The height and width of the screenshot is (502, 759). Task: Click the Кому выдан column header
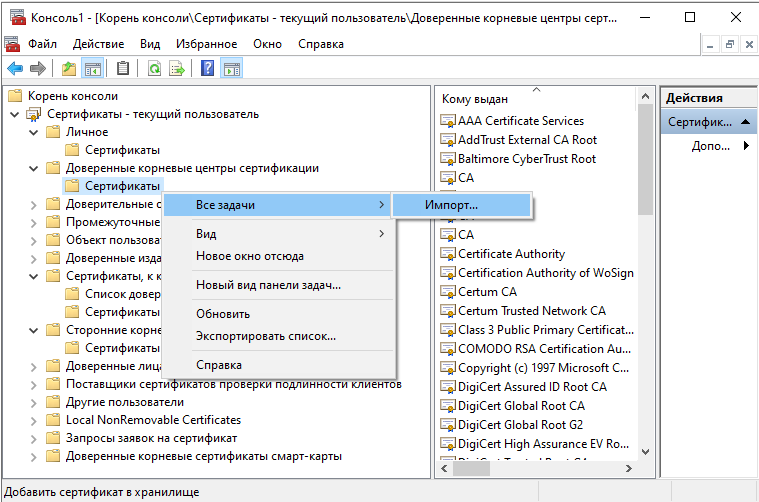(x=475, y=99)
